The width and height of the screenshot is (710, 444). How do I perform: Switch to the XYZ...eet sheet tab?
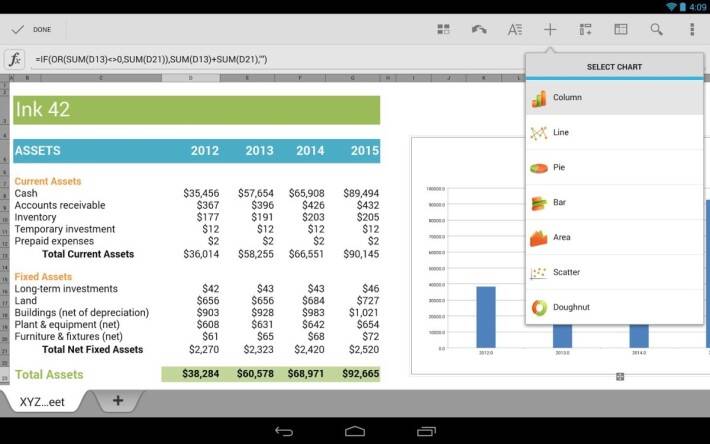(x=42, y=402)
